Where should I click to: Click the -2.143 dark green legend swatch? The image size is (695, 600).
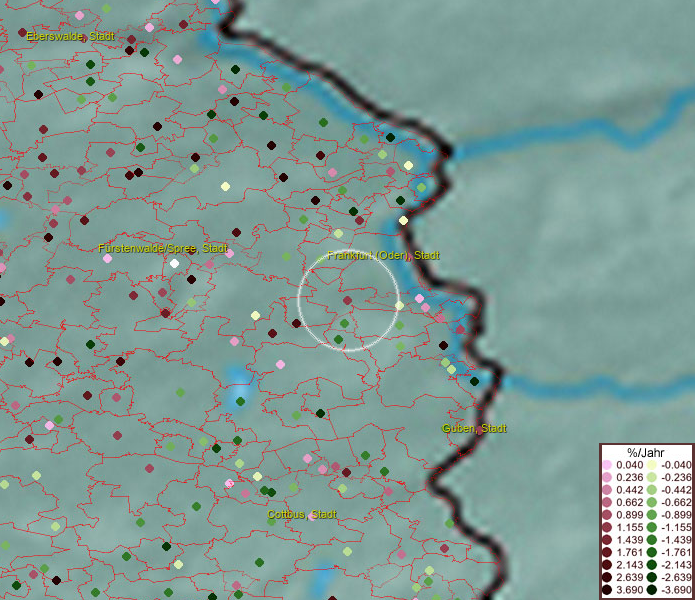tap(652, 565)
